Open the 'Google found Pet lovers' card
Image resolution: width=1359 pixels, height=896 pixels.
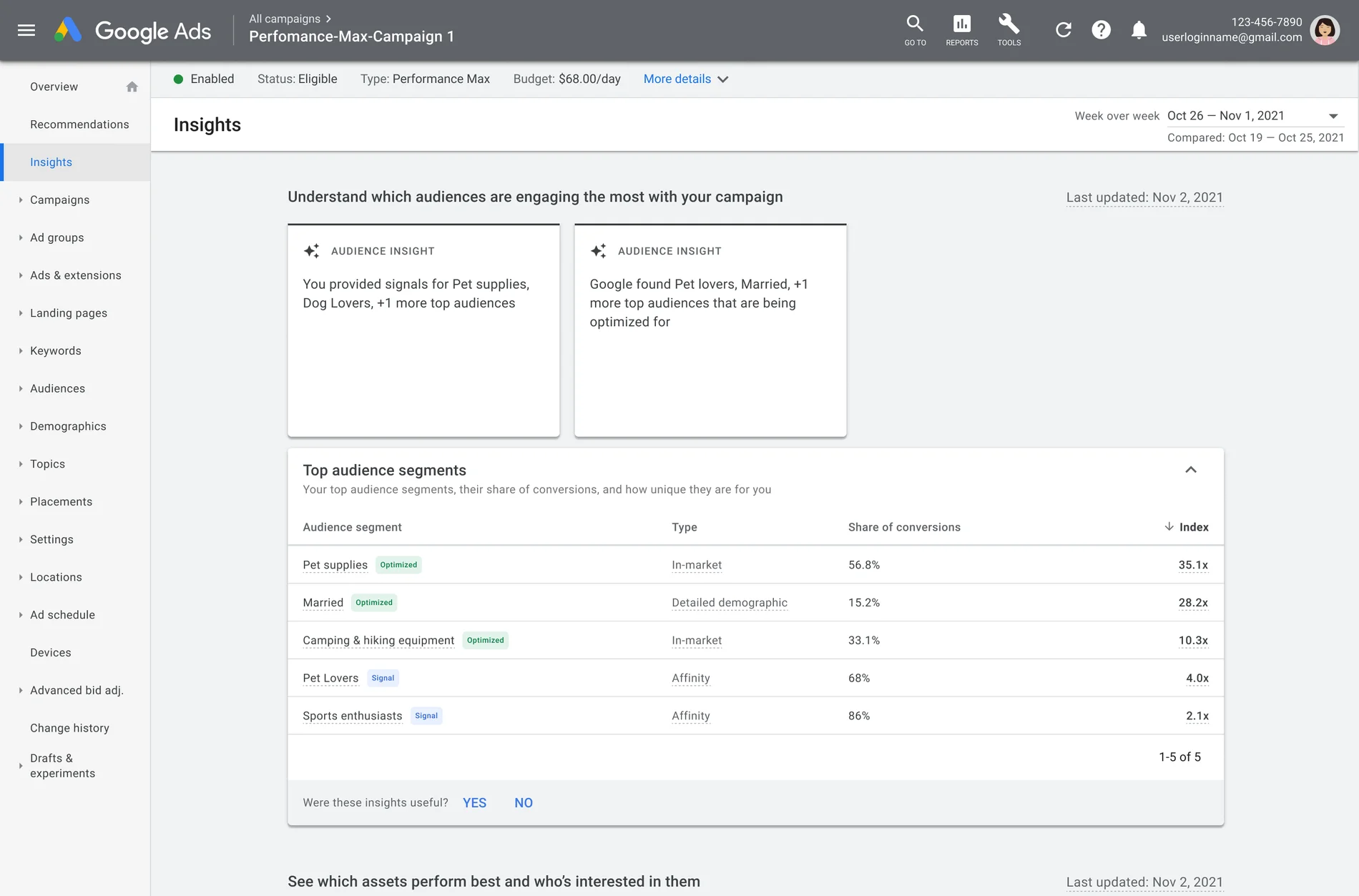point(710,330)
